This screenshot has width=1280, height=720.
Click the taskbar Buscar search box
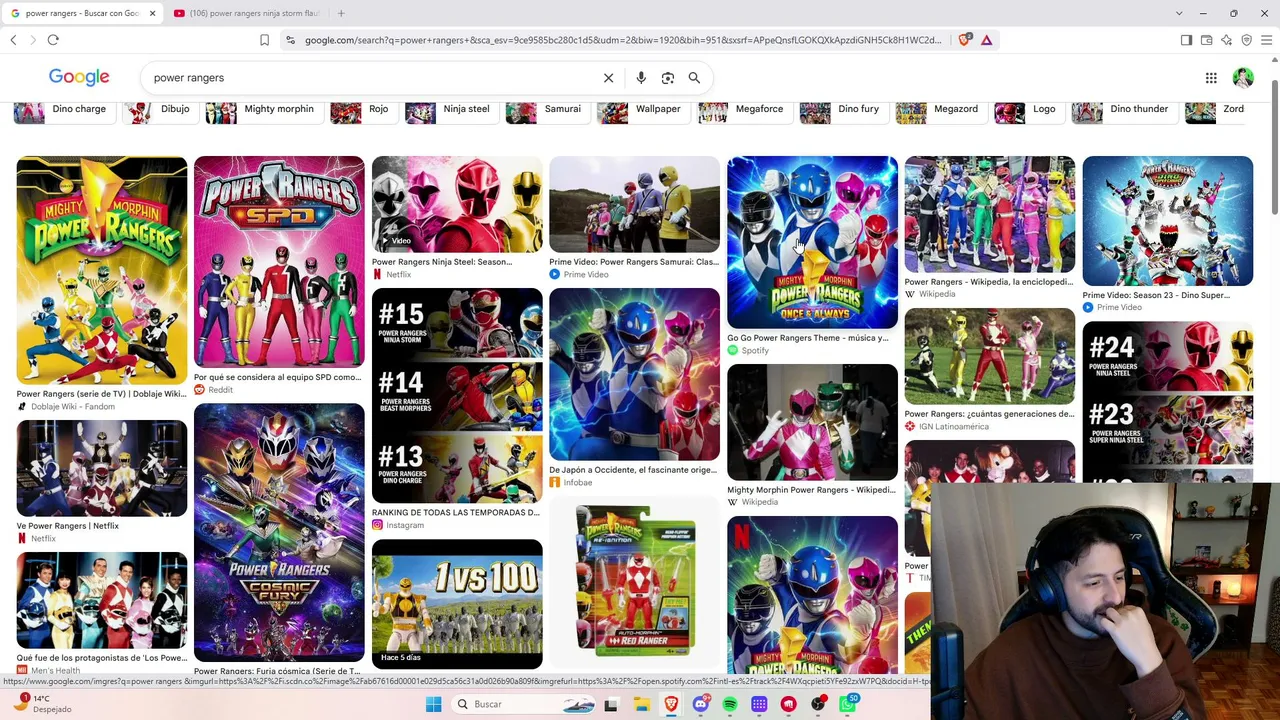[523, 704]
